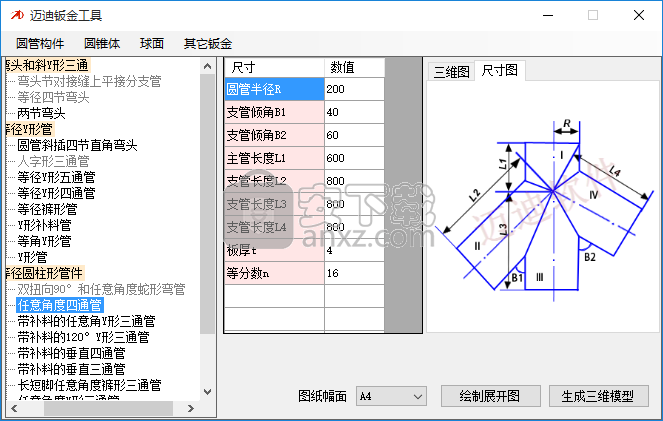The height and width of the screenshot is (421, 663).
Task: Select tree item 带补料的垂直四通管
Action: (71, 353)
